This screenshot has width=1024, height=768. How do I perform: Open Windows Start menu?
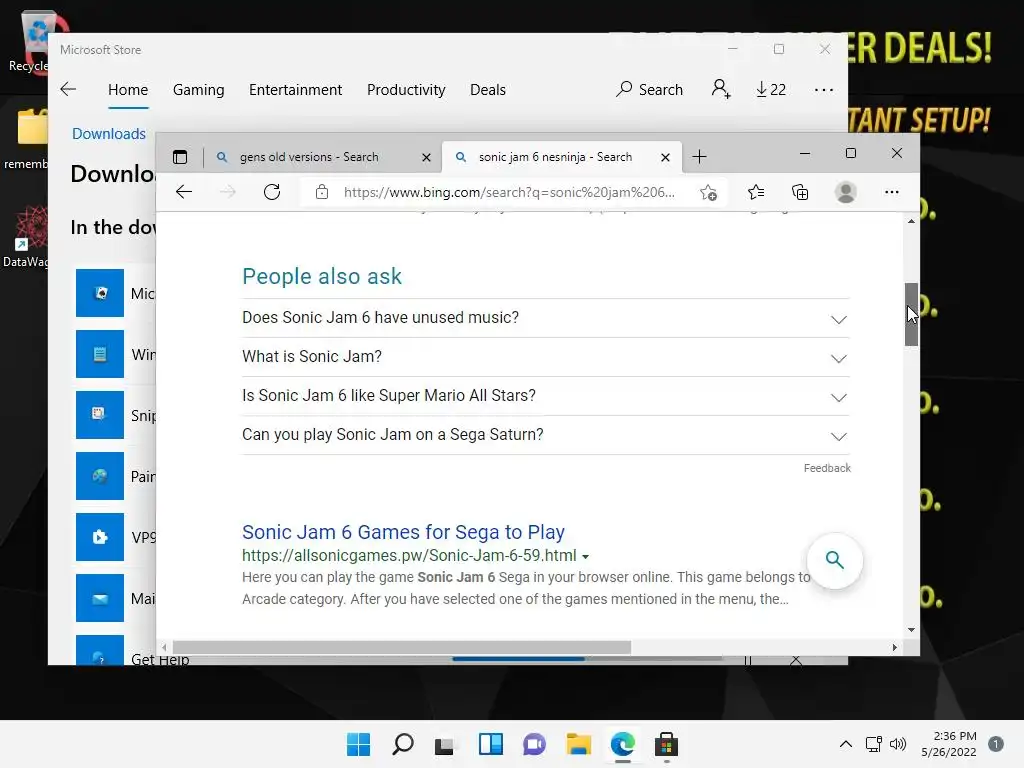(358, 744)
